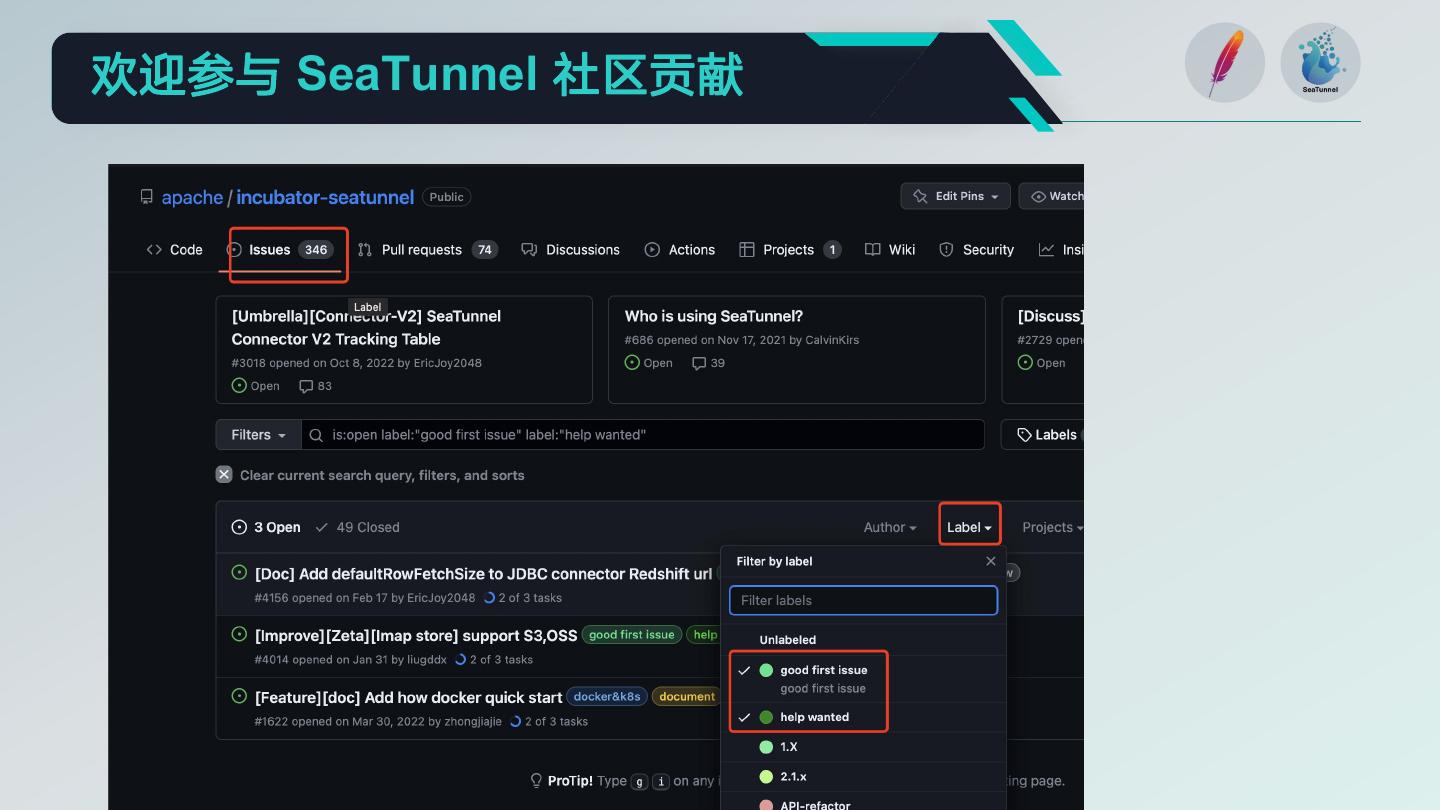
Task: Click the comment icon with 83 comments
Action: coord(306,386)
